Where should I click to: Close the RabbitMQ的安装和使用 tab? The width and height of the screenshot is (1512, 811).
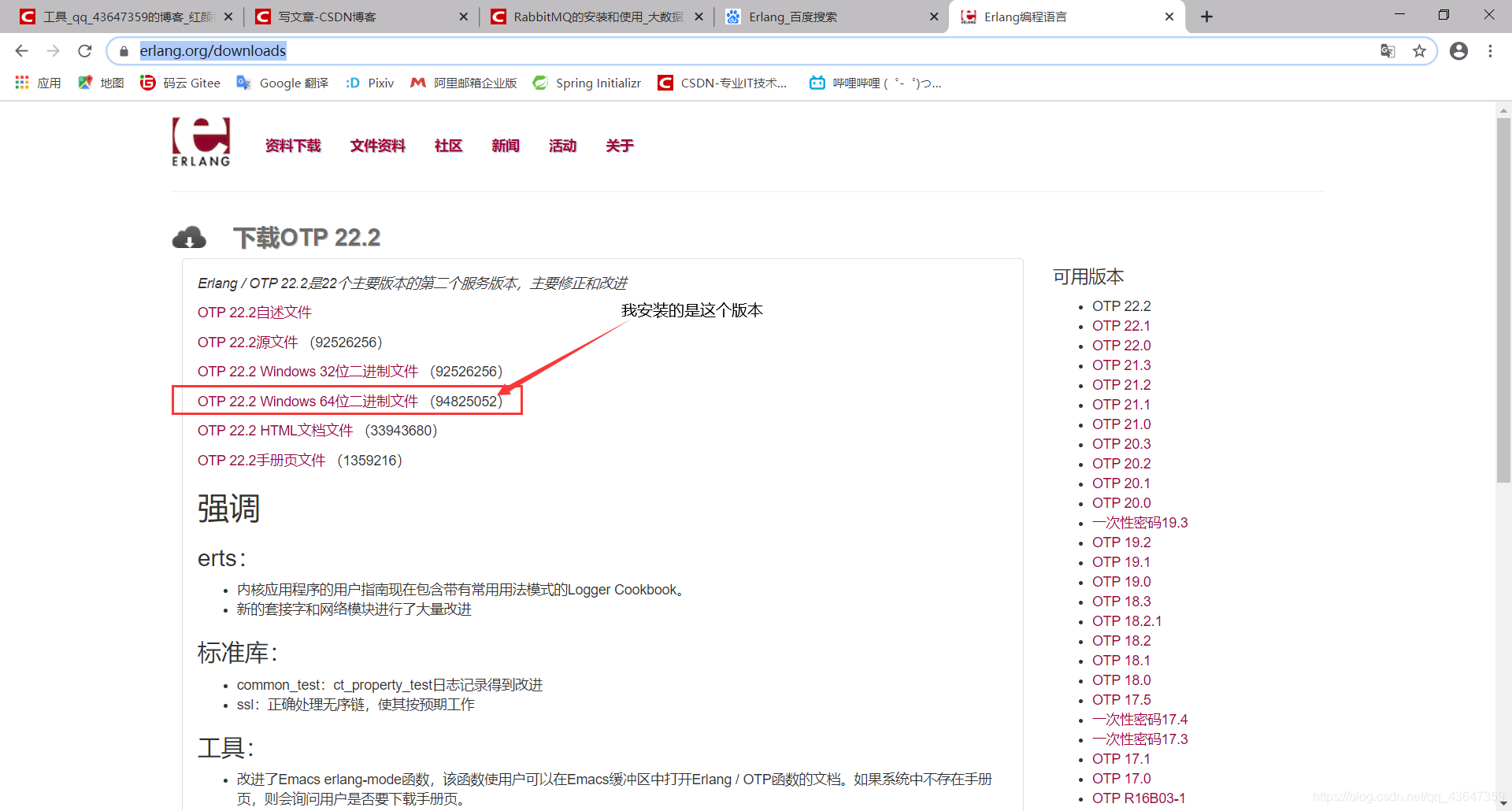coord(699,17)
